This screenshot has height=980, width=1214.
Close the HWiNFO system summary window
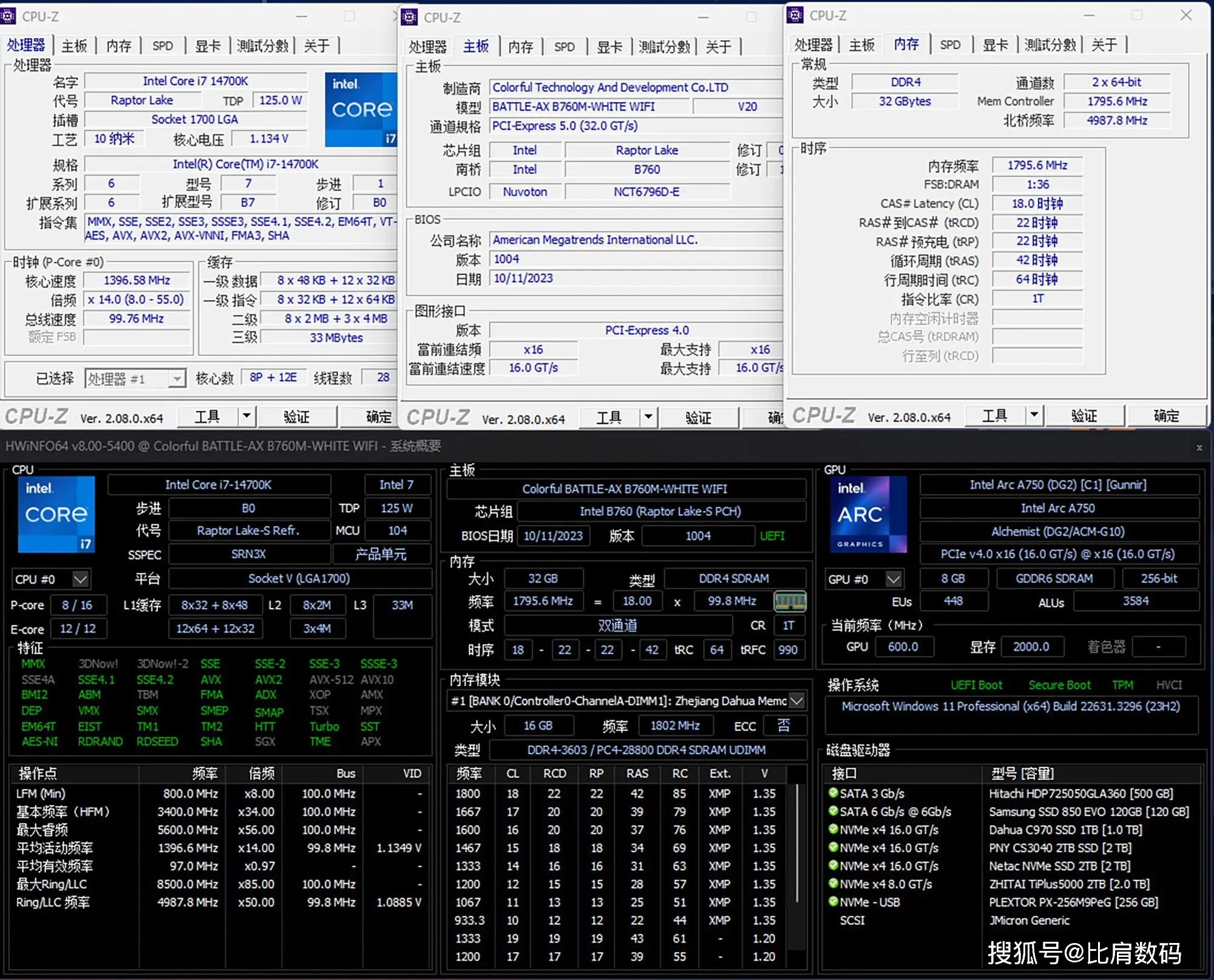[1199, 447]
